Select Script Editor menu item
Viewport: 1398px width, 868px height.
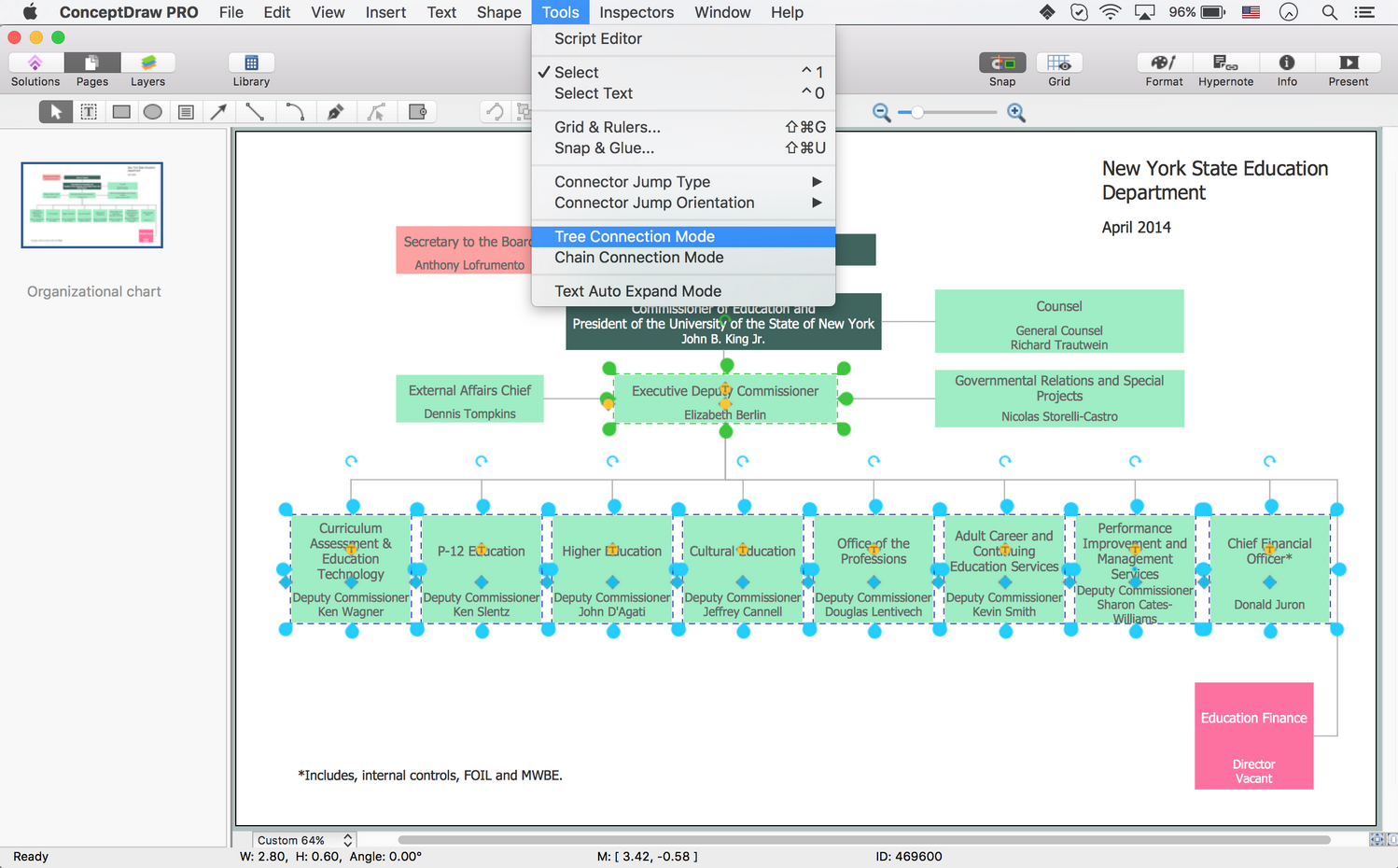click(x=683, y=38)
